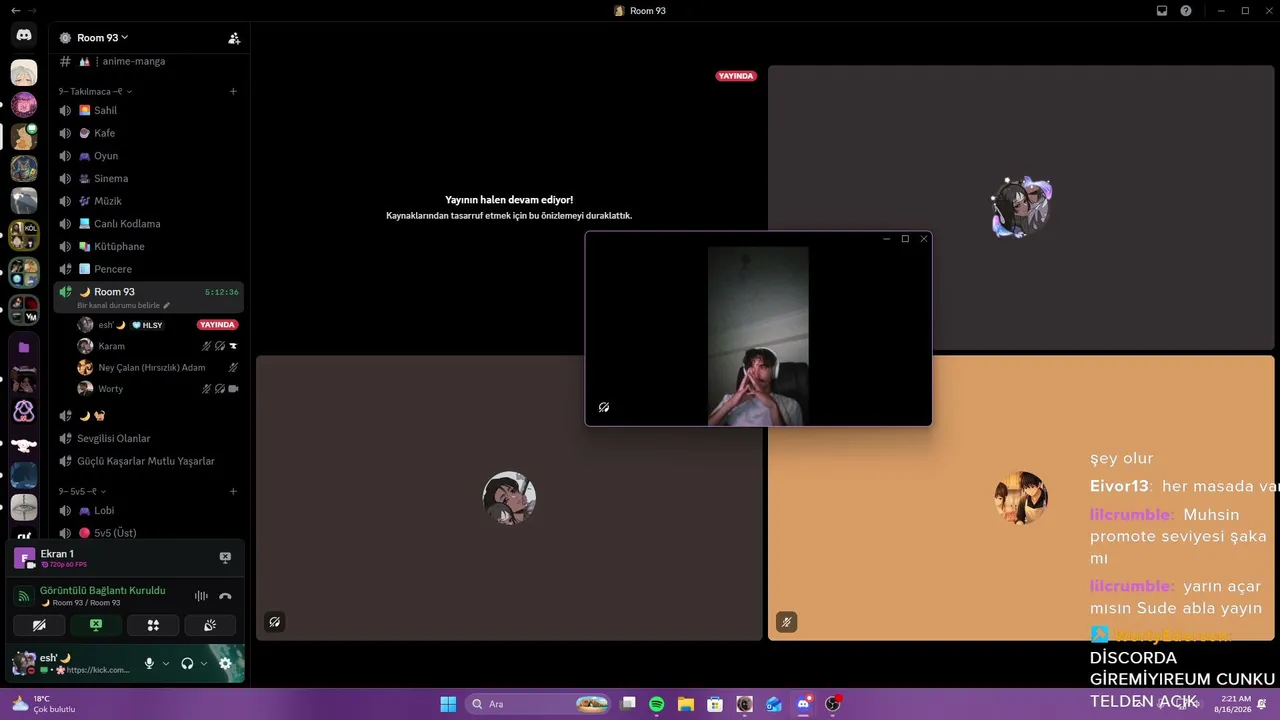Join the Lobi voice channel
Viewport: 1280px width, 720px height.
[149, 510]
